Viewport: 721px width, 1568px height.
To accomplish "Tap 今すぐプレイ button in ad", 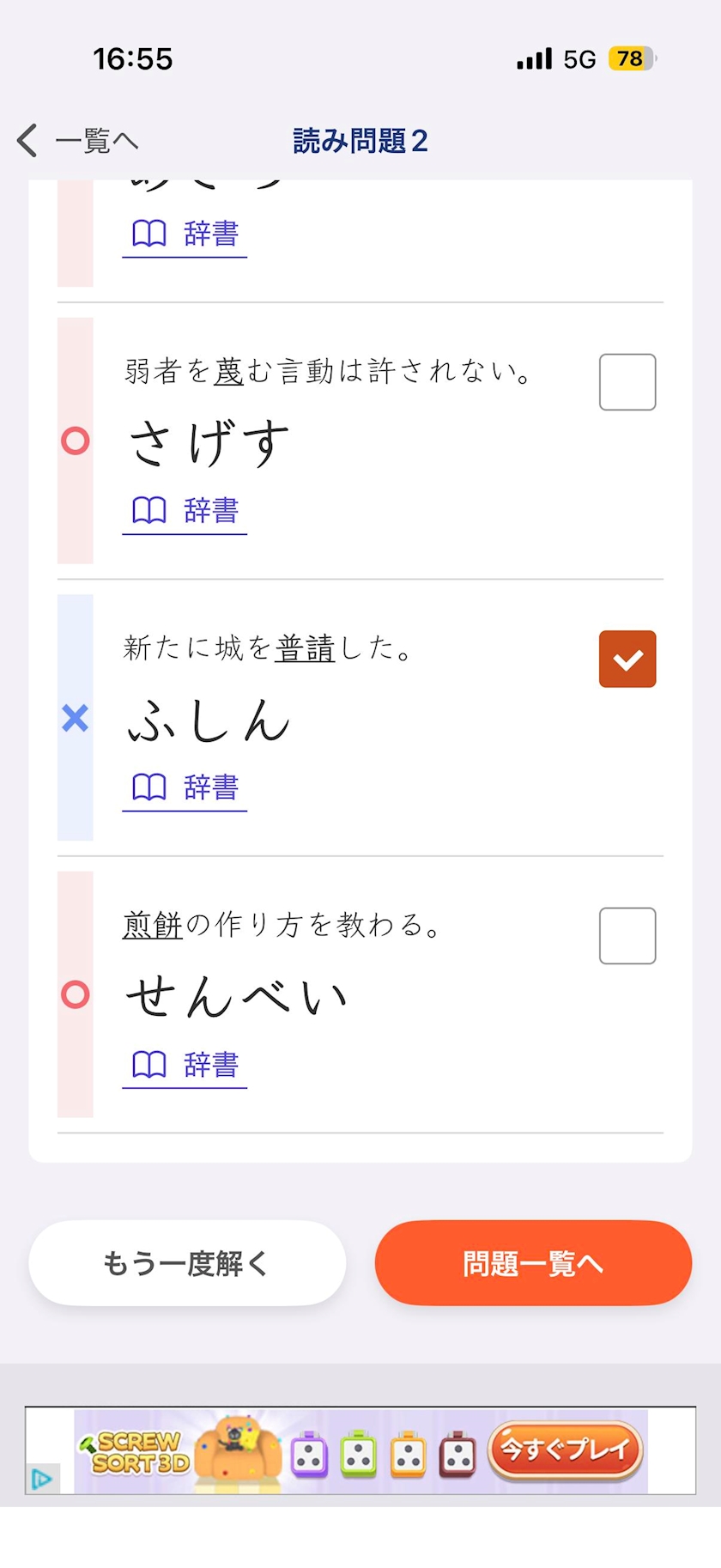I will click(x=565, y=1450).
